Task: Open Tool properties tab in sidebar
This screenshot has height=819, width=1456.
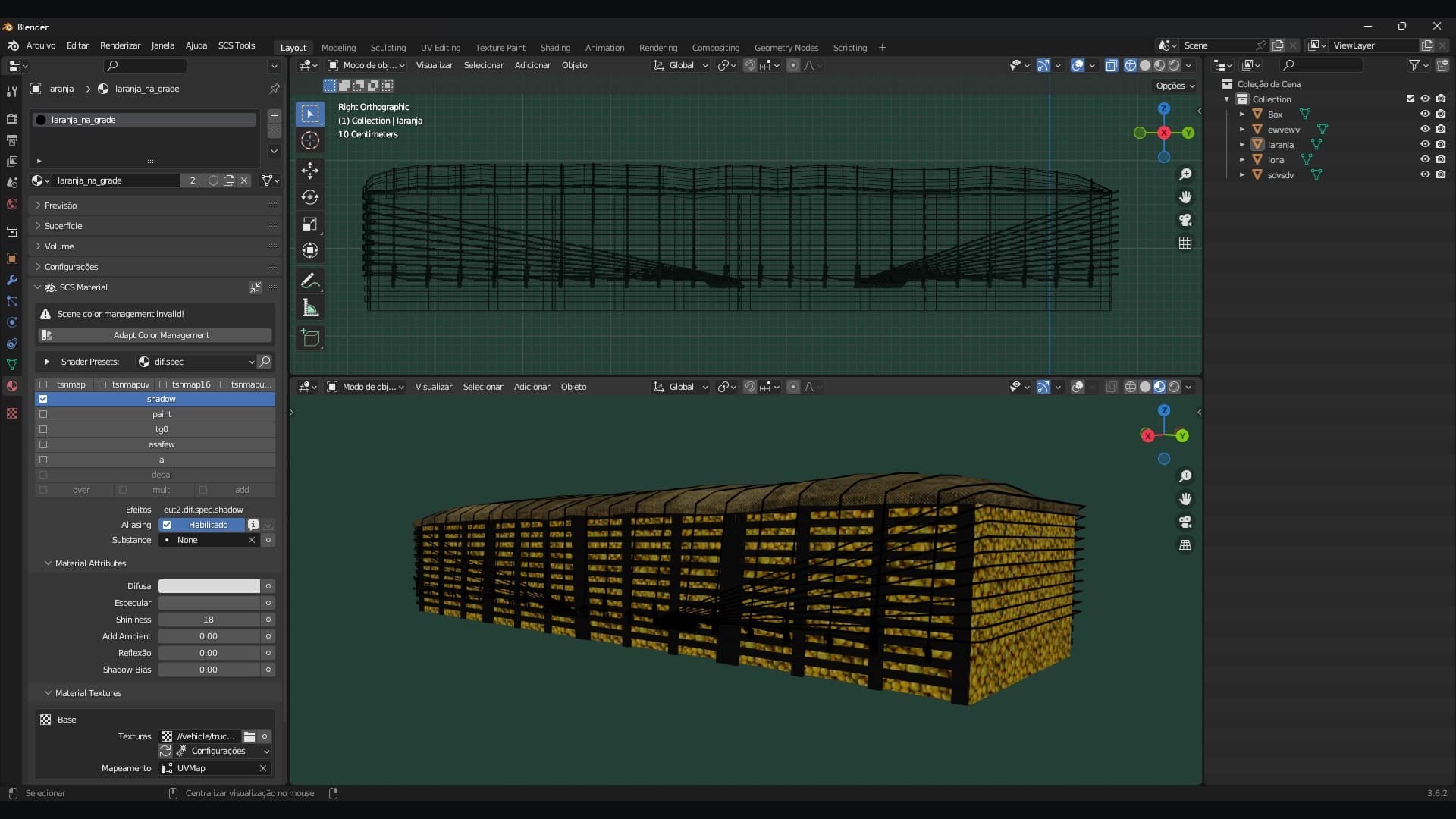Action: [x=11, y=92]
